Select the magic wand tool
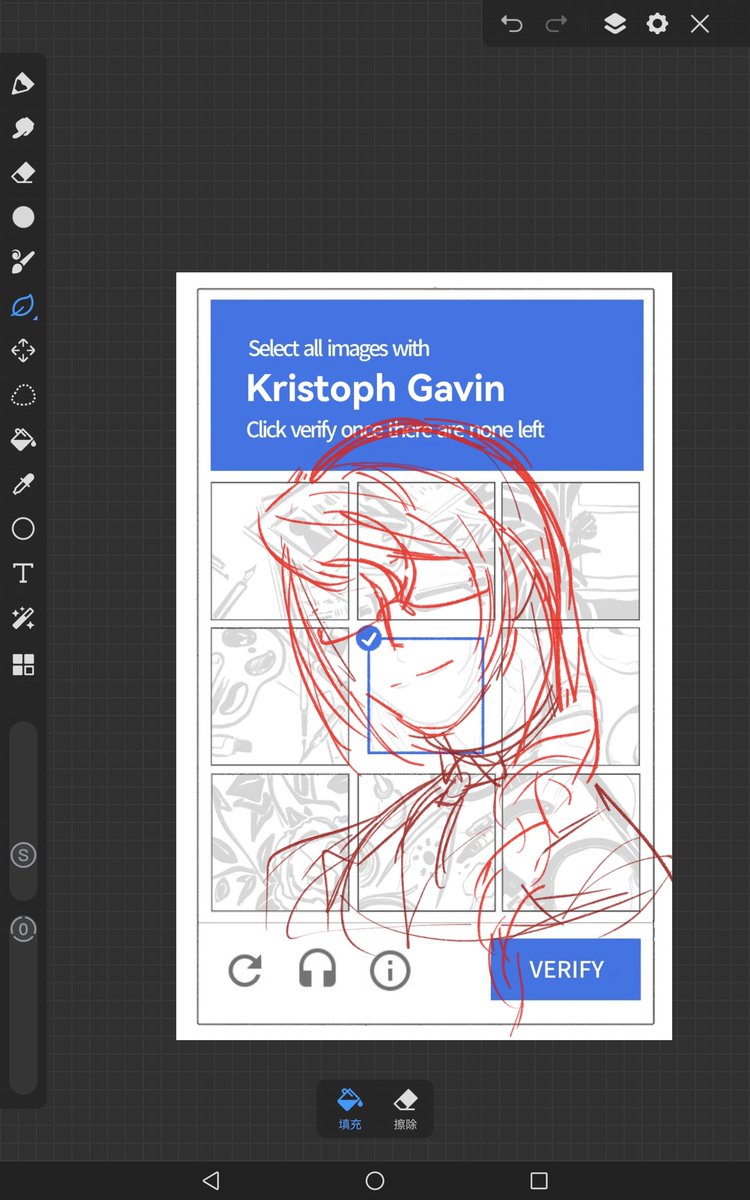750x1200 pixels. [x=23, y=618]
